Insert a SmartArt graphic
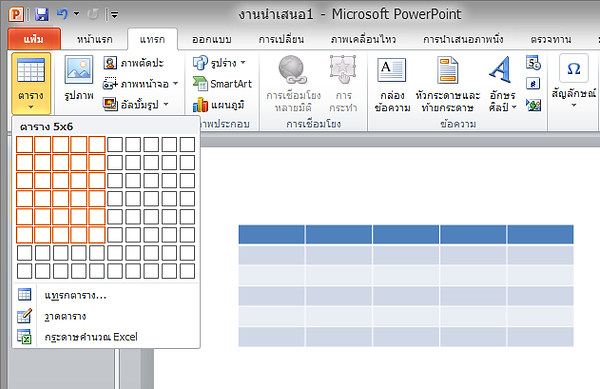The height and width of the screenshot is (389, 600). (x=222, y=84)
